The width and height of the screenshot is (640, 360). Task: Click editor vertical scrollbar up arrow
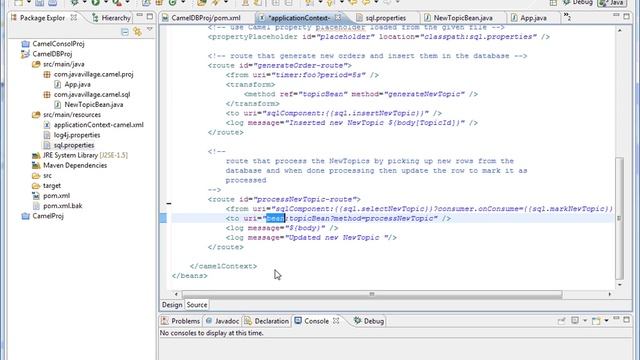pos(620,31)
